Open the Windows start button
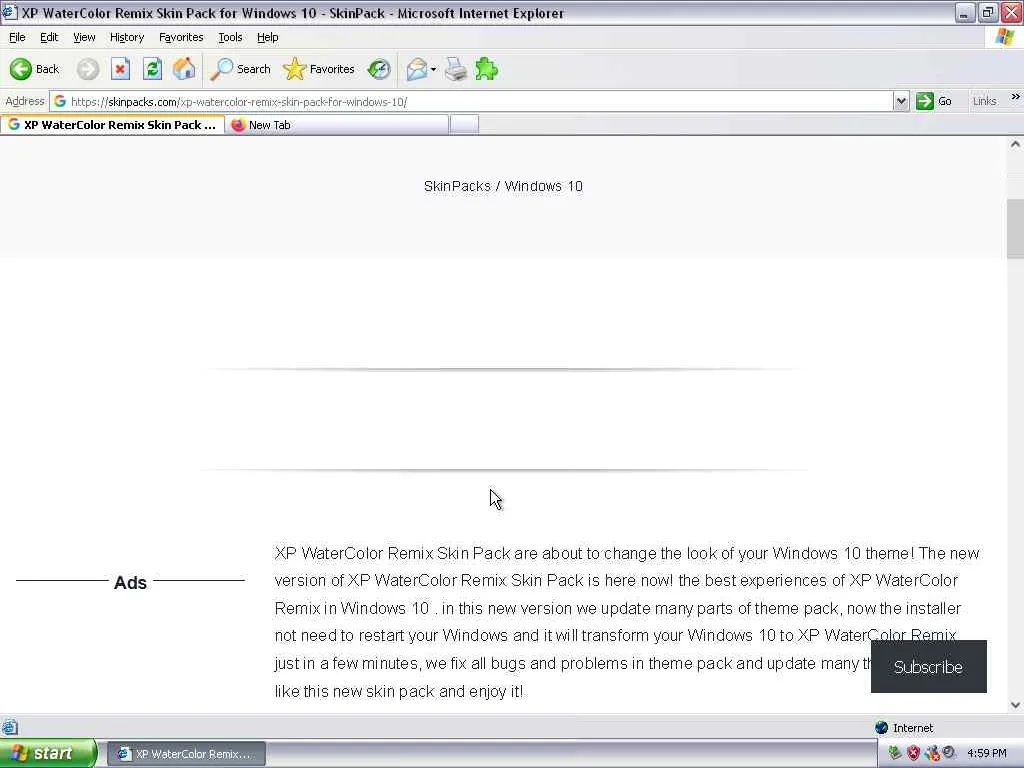1024x768 pixels. pos(48,753)
